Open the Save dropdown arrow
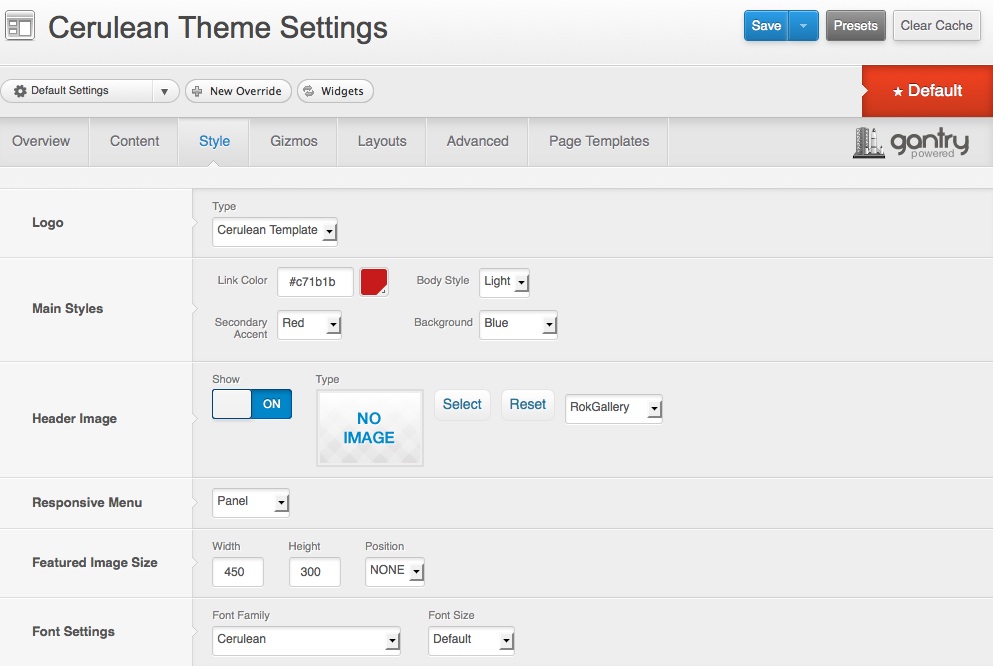Viewport: 993px width, 666px height. (804, 26)
